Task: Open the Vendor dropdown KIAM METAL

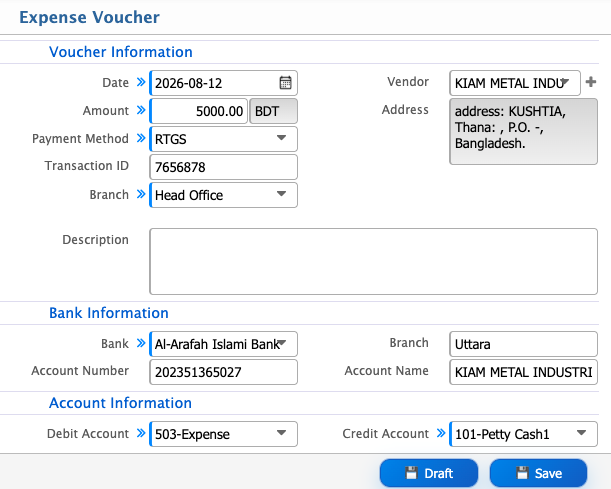Action: (515, 83)
